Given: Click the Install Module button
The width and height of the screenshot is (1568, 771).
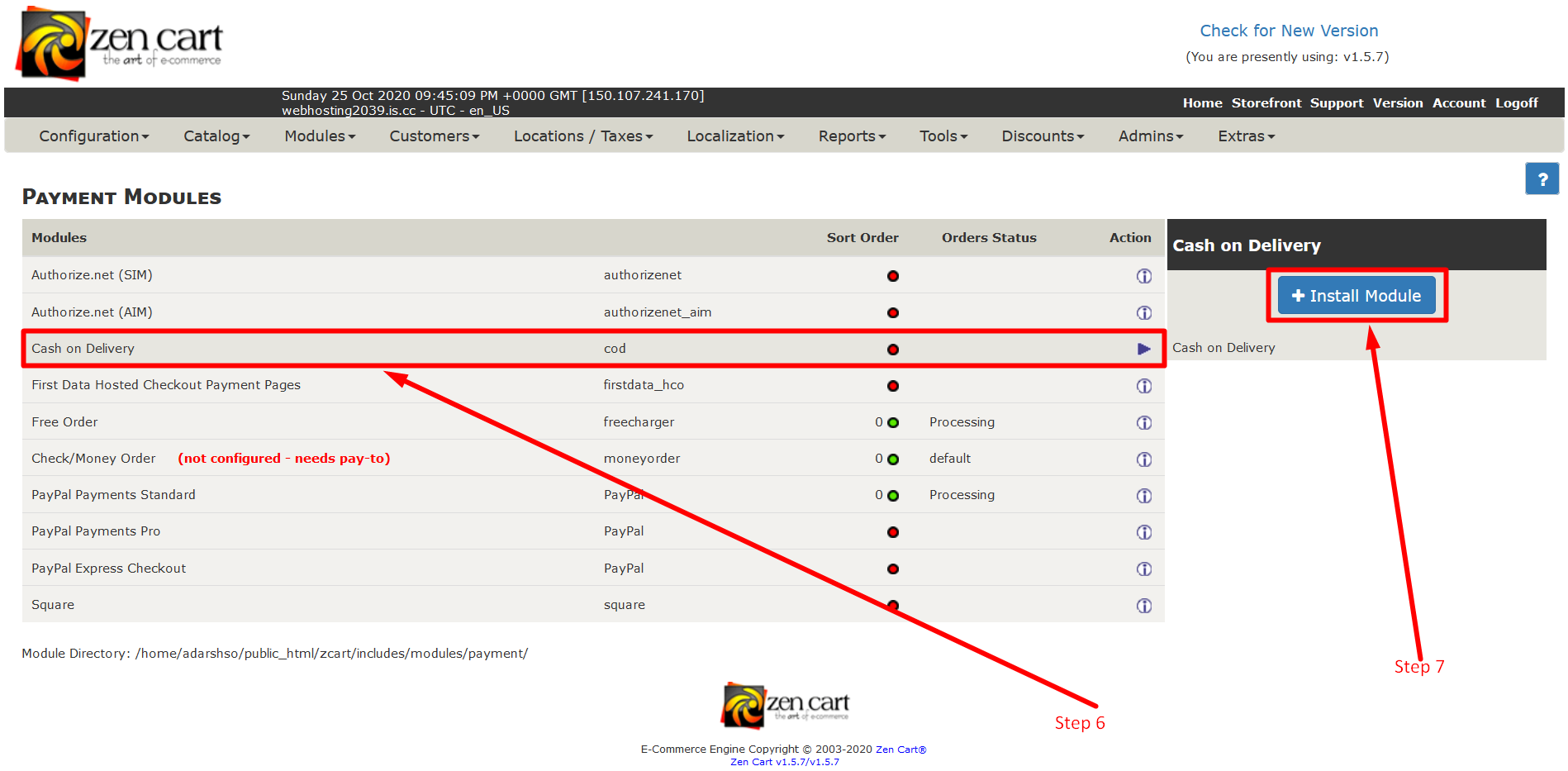Looking at the screenshot, I should [x=1357, y=296].
